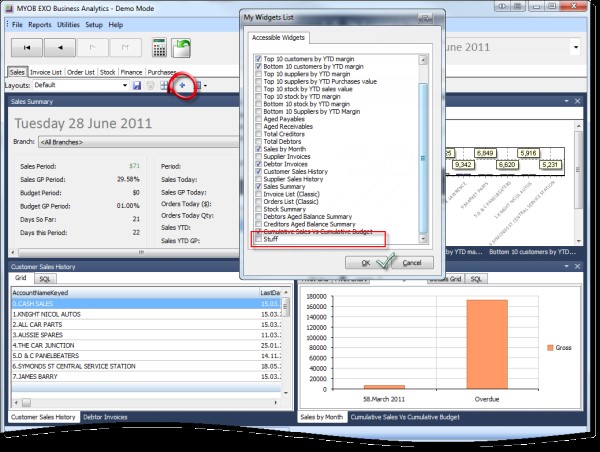Open the Help menu

(x=116, y=25)
